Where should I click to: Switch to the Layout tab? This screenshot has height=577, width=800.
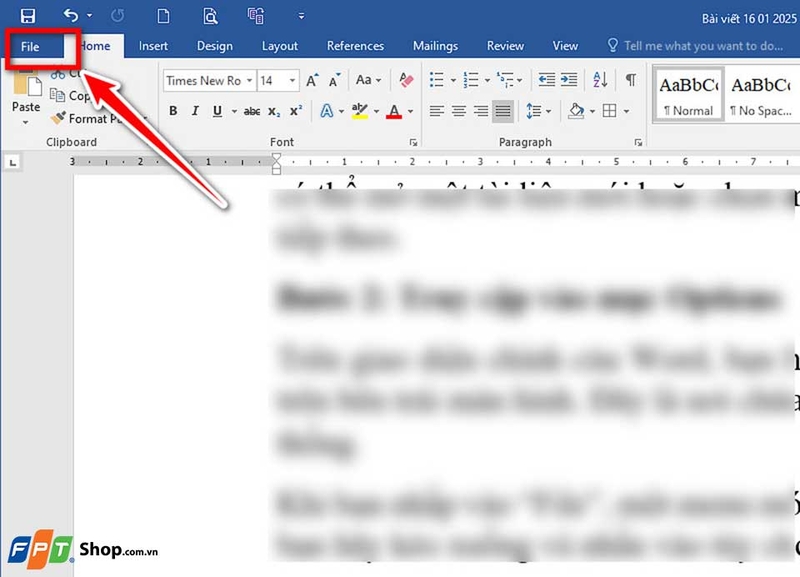280,46
